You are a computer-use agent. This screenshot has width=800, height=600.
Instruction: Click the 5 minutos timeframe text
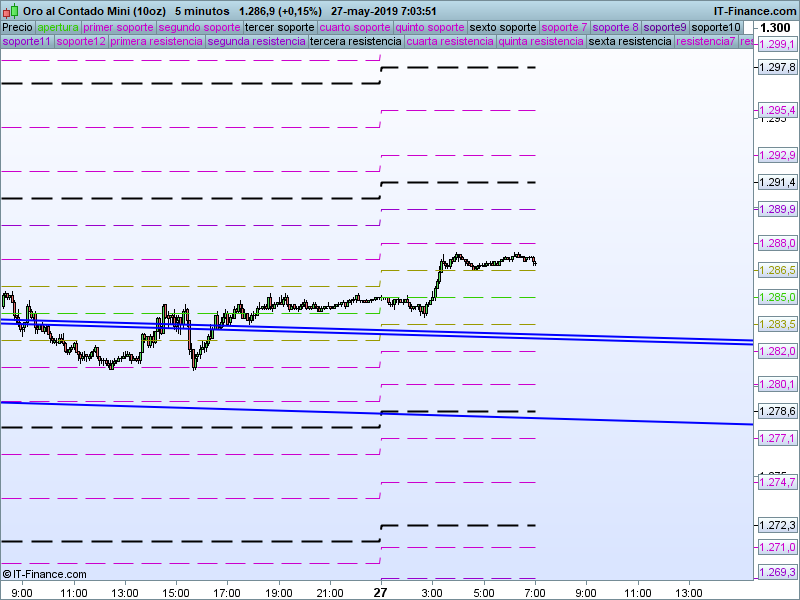[202, 11]
